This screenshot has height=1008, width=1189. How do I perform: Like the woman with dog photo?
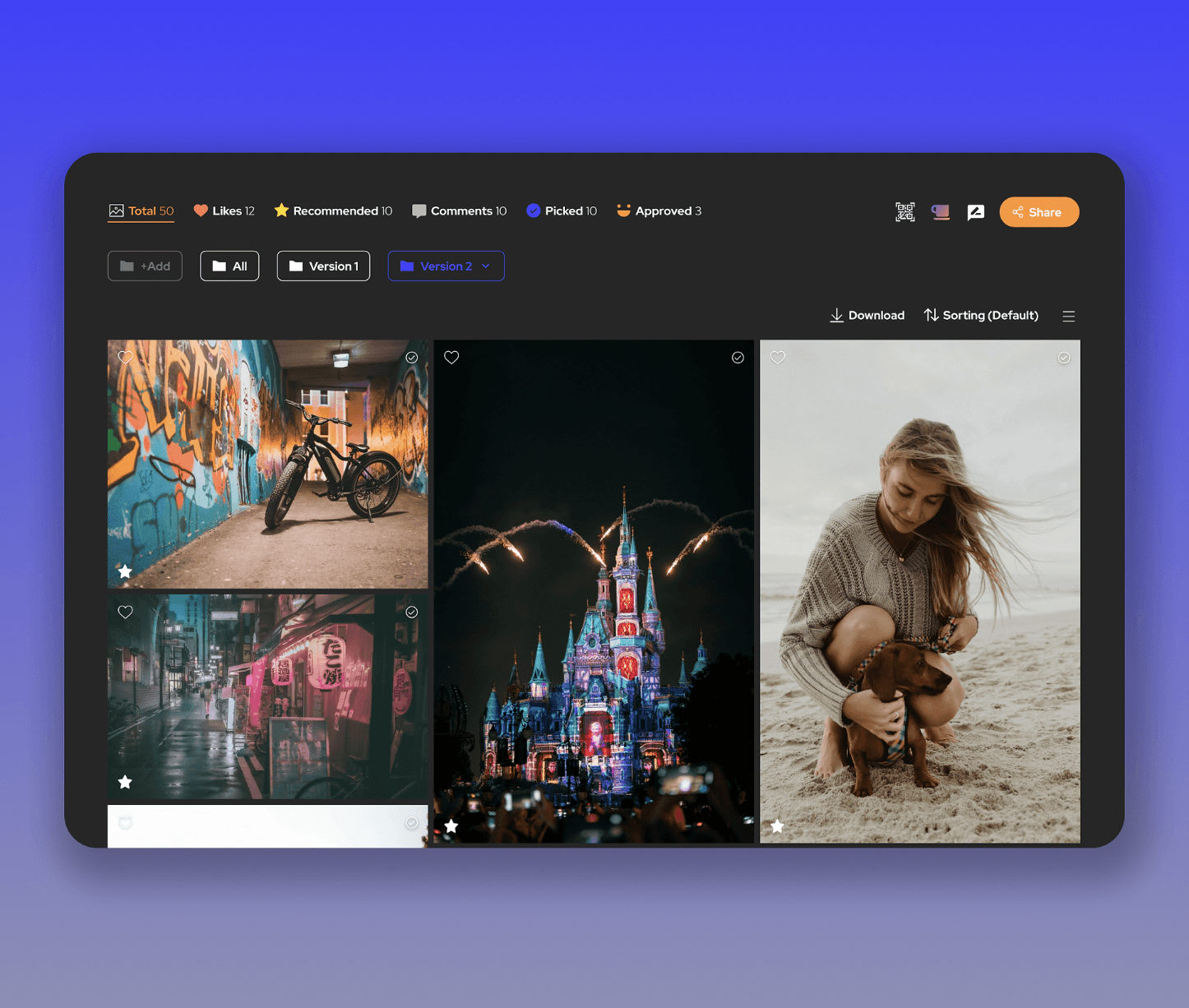point(778,358)
